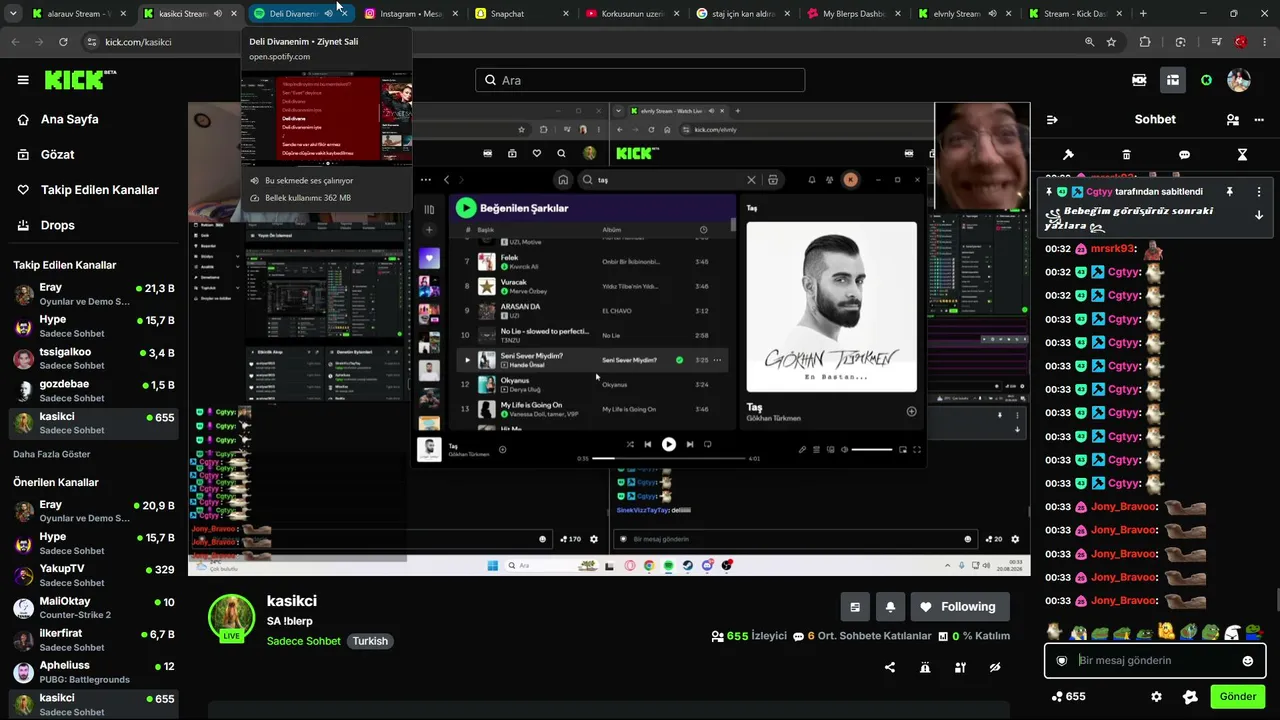The width and height of the screenshot is (1280, 720).
Task: Open the three-dot menu beside Sohbet
Action: click(x=1259, y=119)
